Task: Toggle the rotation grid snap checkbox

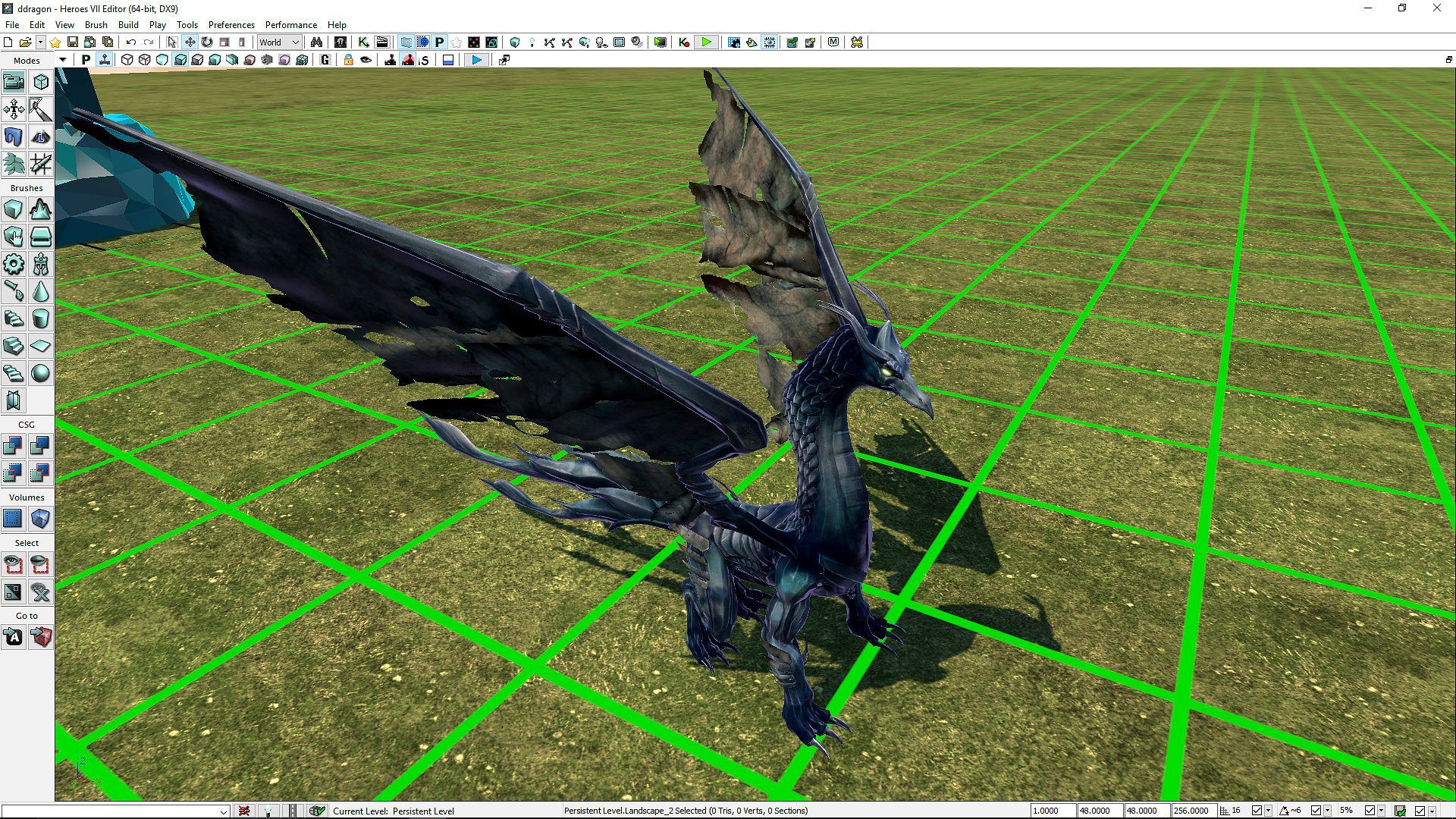Action: 1316,811
